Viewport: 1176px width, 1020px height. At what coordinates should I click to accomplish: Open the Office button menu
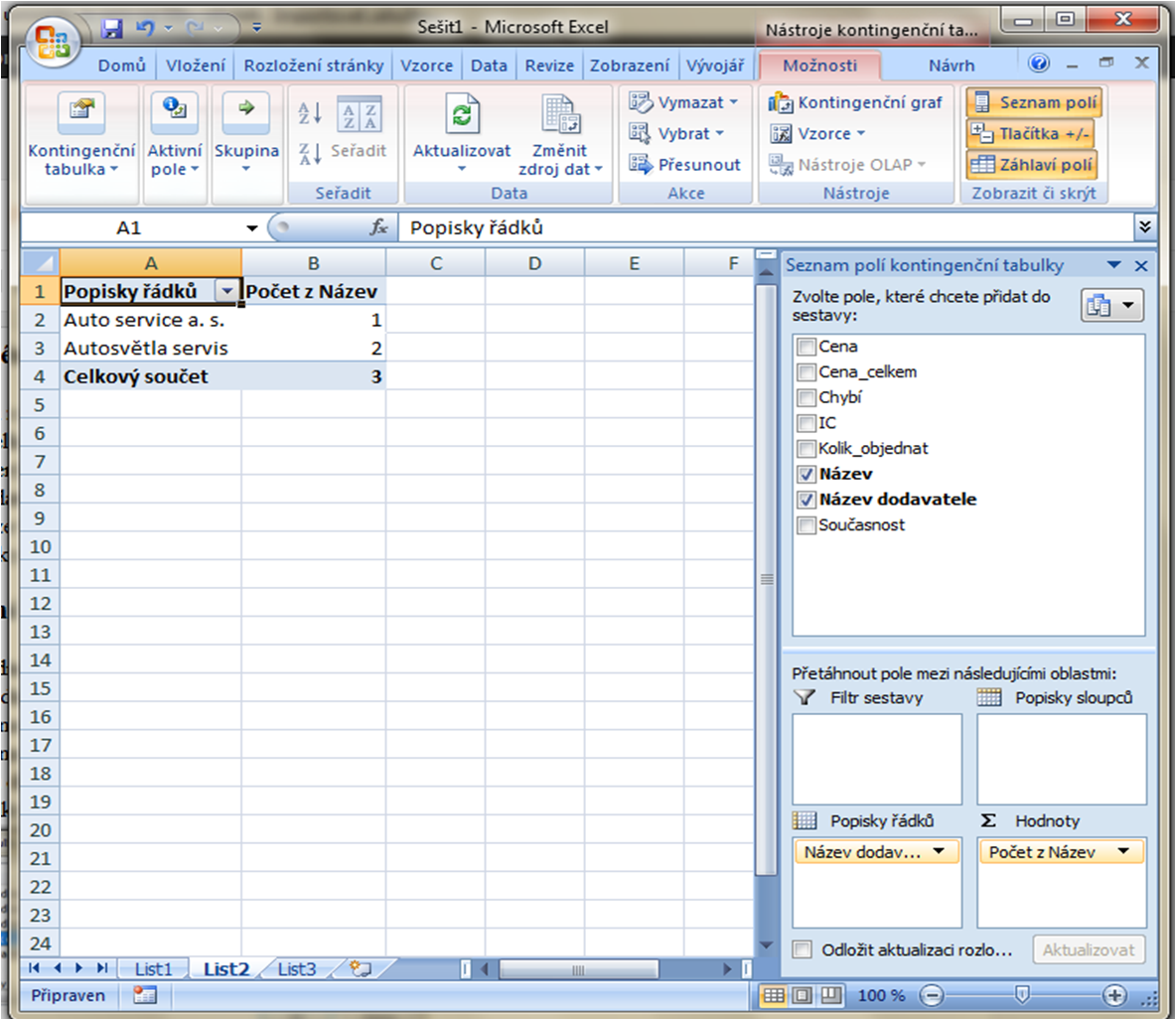(53, 42)
